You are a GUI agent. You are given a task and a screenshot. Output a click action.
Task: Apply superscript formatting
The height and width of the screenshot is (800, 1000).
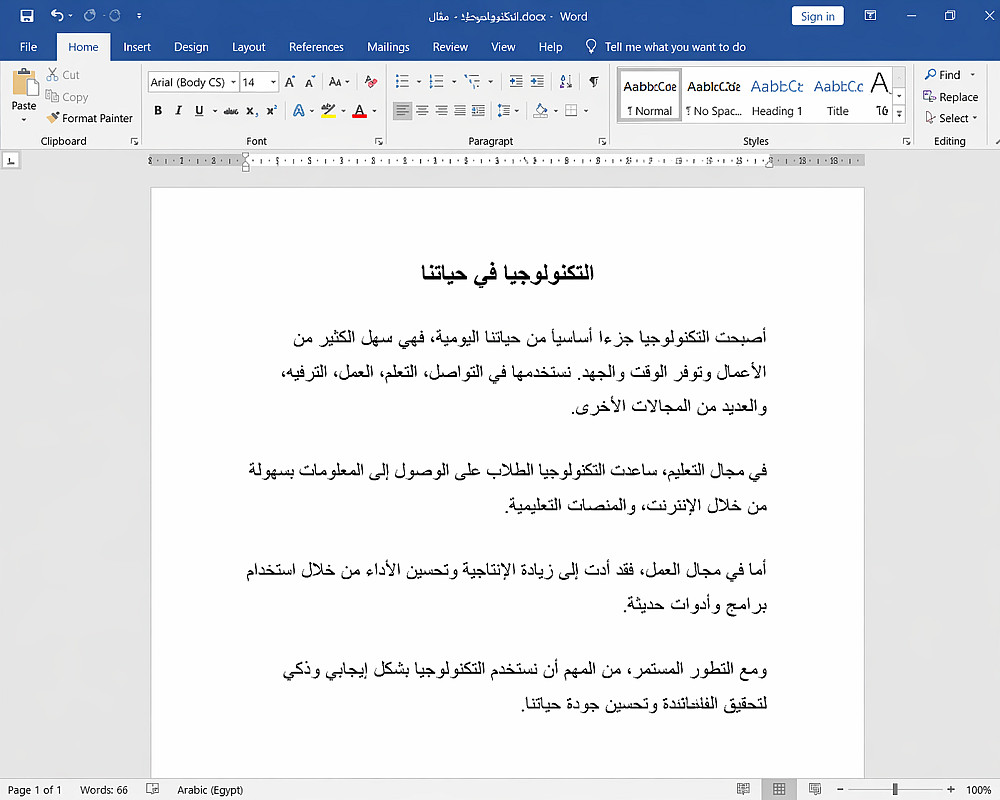(272, 111)
